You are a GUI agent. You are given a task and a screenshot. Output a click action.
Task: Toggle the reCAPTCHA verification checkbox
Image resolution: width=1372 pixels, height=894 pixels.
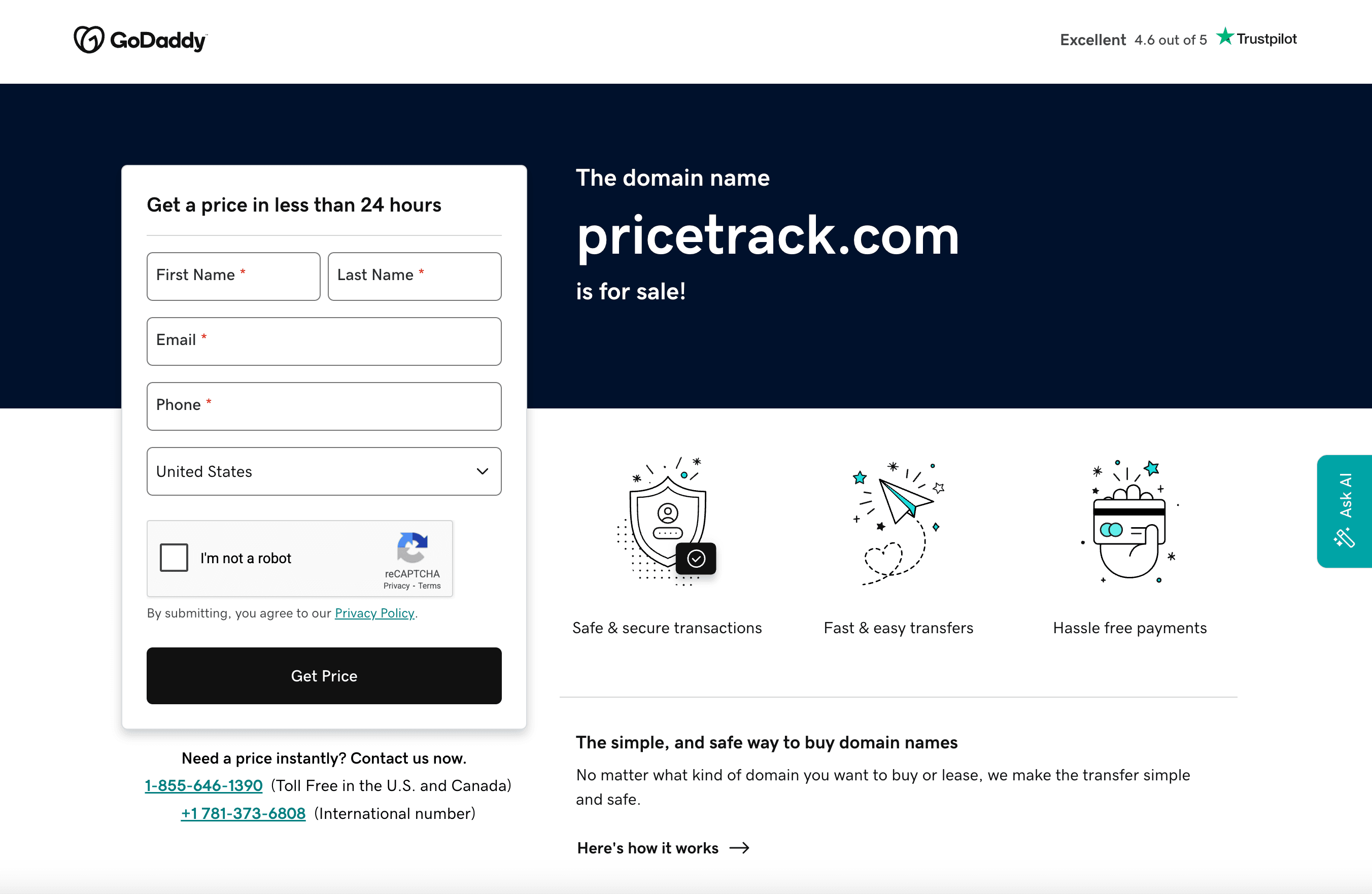[x=174, y=558]
